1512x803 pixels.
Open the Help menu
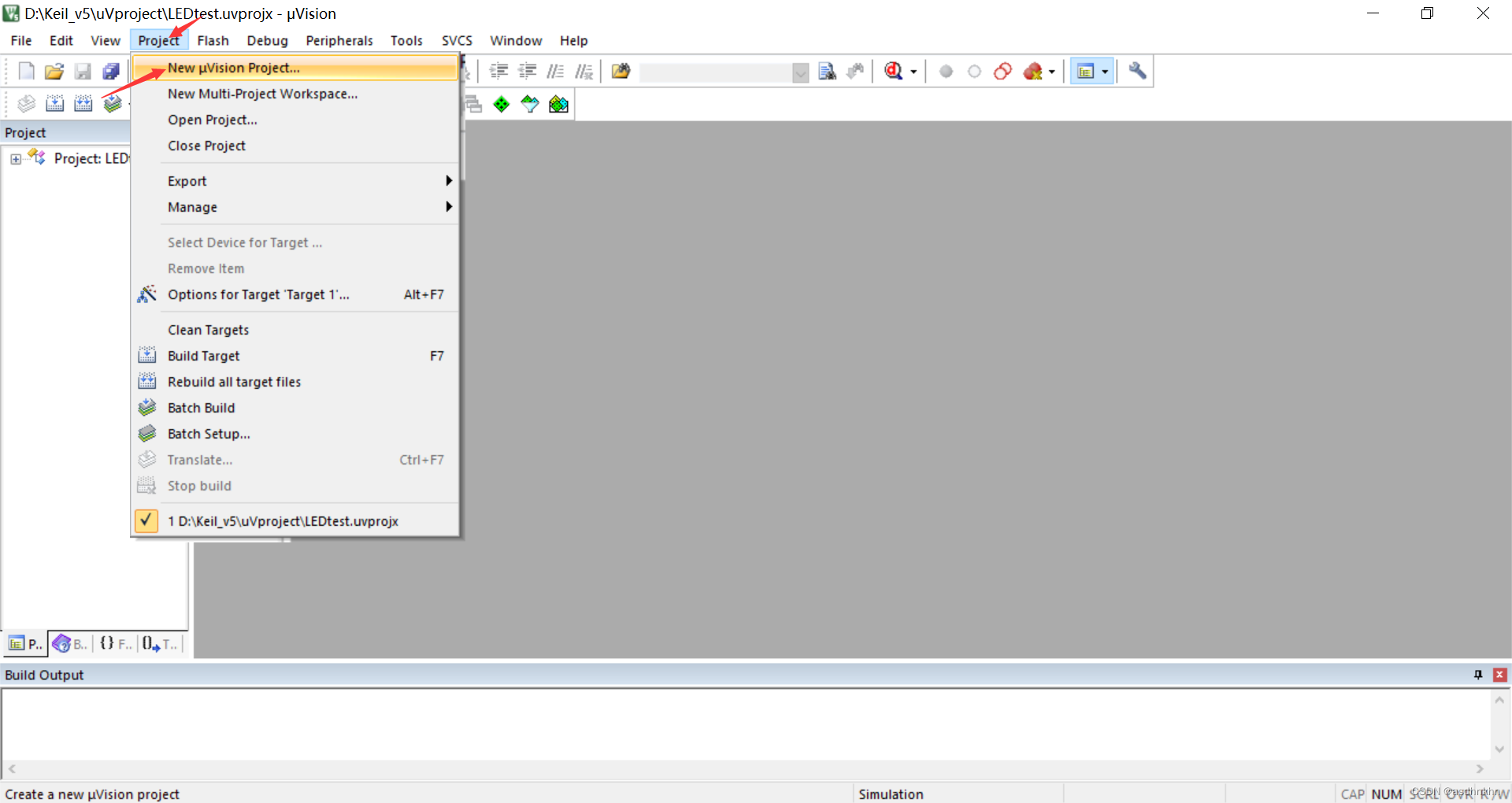(574, 40)
